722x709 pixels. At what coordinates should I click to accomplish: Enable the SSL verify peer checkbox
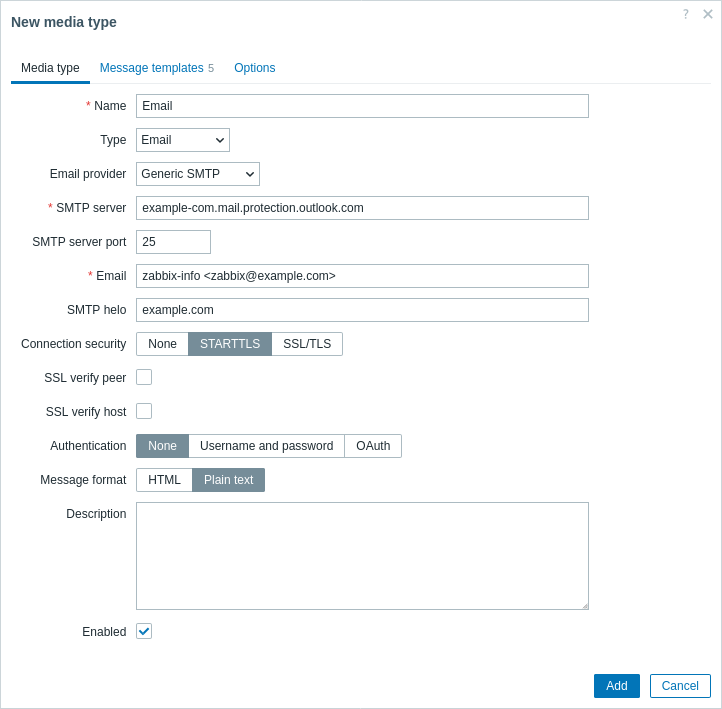(x=144, y=377)
